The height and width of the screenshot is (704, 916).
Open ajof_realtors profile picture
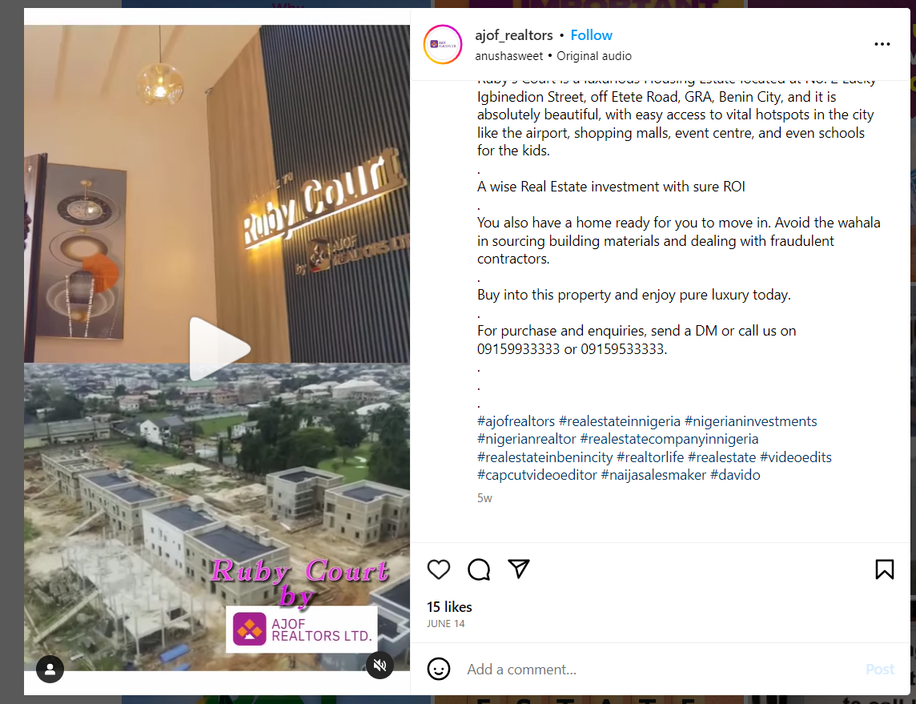(443, 44)
